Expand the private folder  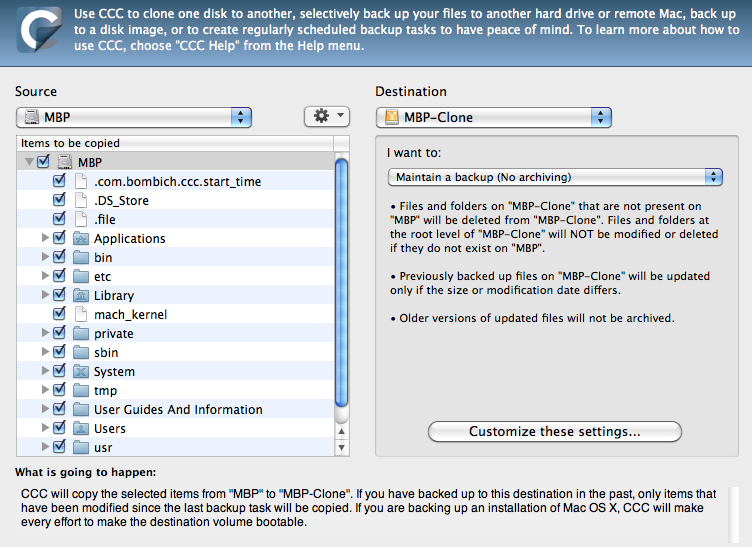point(45,332)
